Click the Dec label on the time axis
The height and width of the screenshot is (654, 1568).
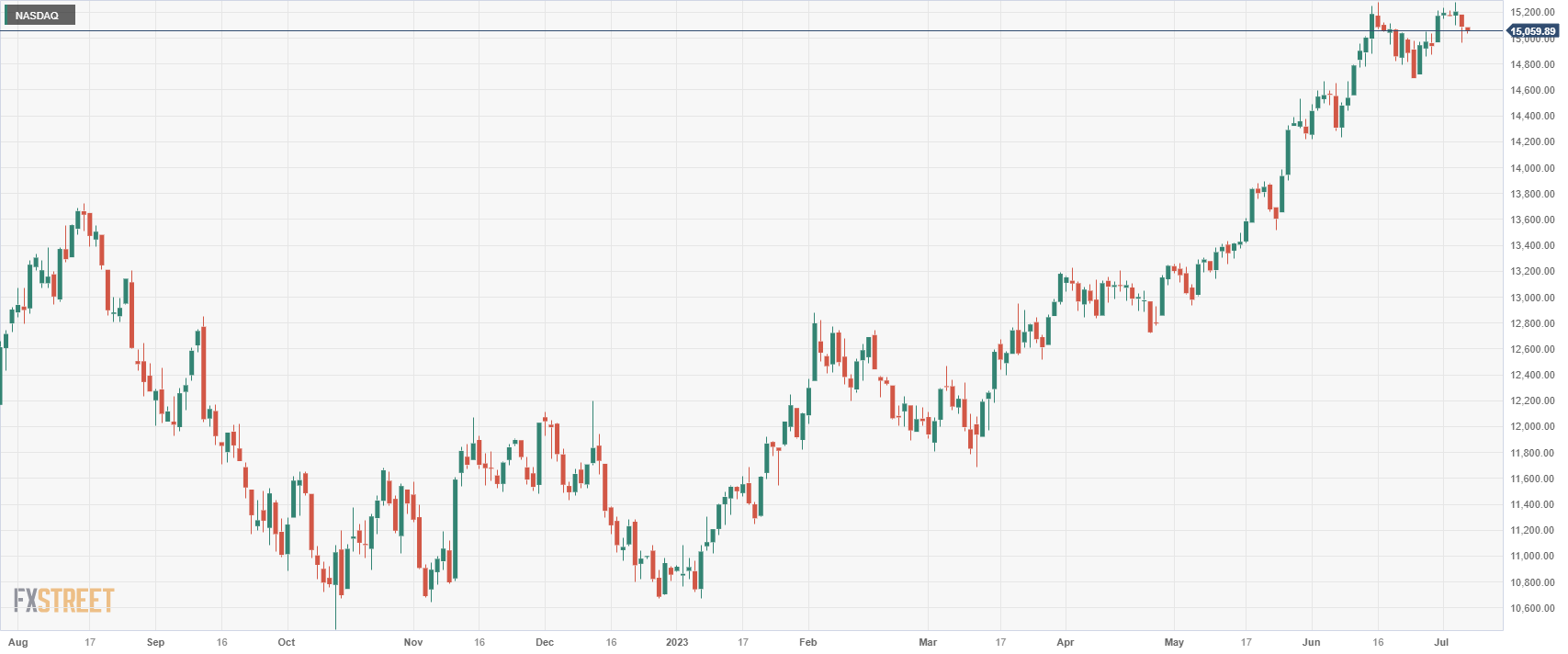[545, 642]
